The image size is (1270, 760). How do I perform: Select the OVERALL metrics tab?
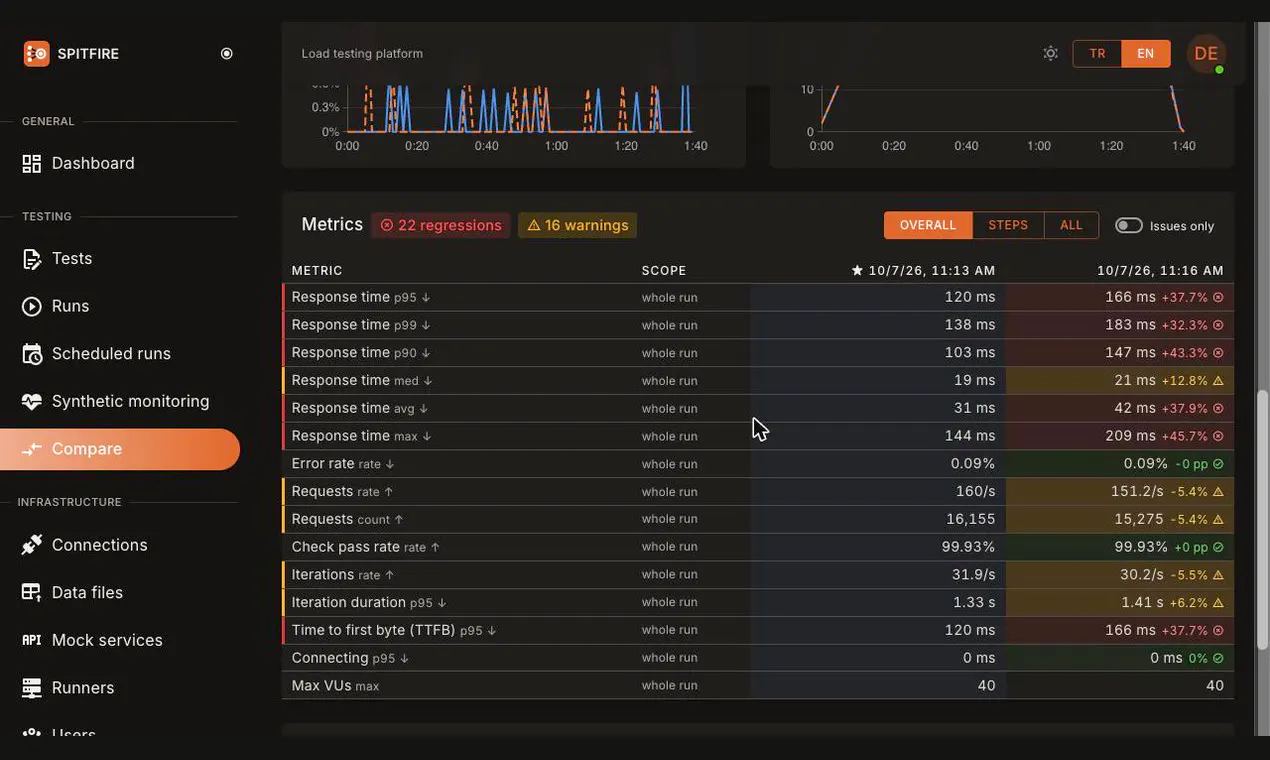(x=928, y=225)
